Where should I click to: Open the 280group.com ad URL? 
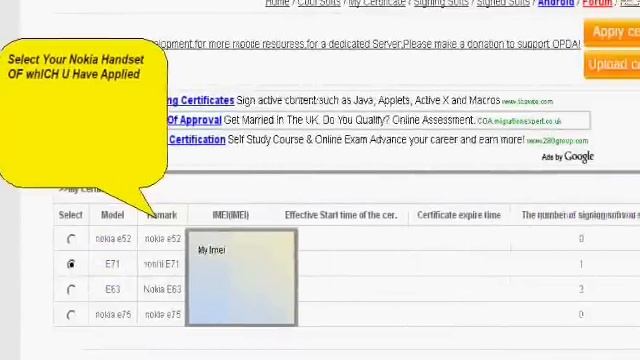557,141
